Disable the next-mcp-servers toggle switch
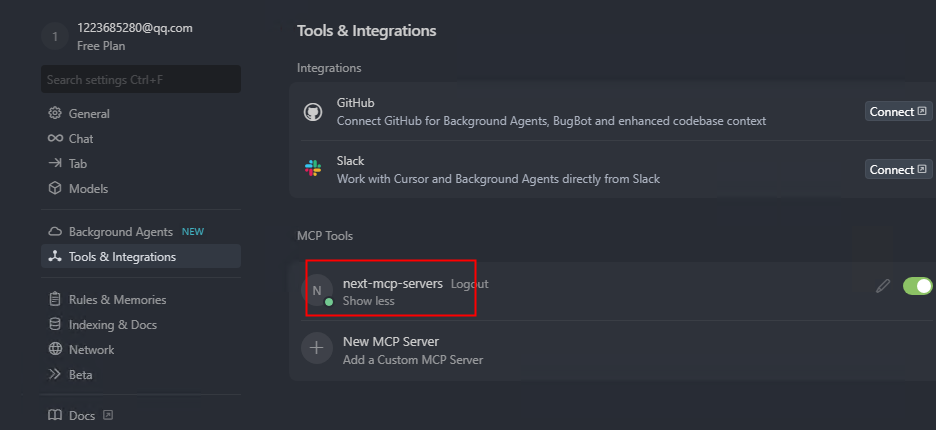The image size is (936, 430). (917, 286)
